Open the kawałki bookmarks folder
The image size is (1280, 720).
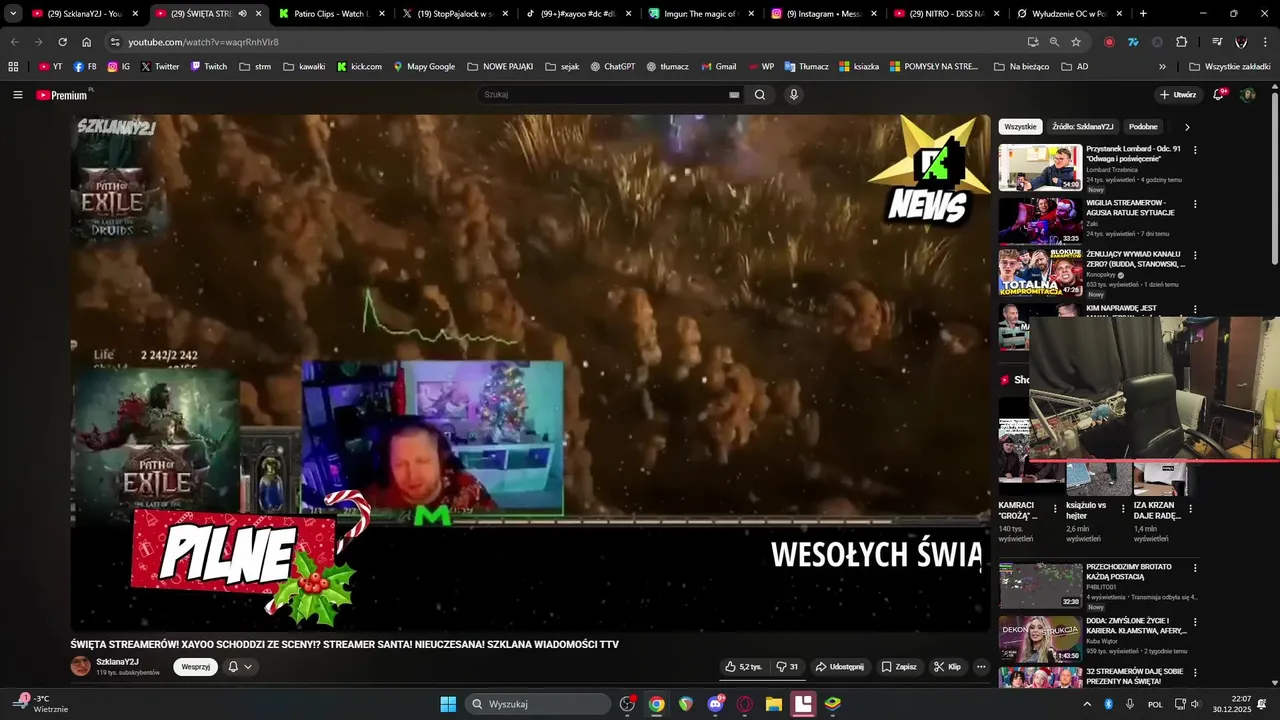tap(304, 67)
